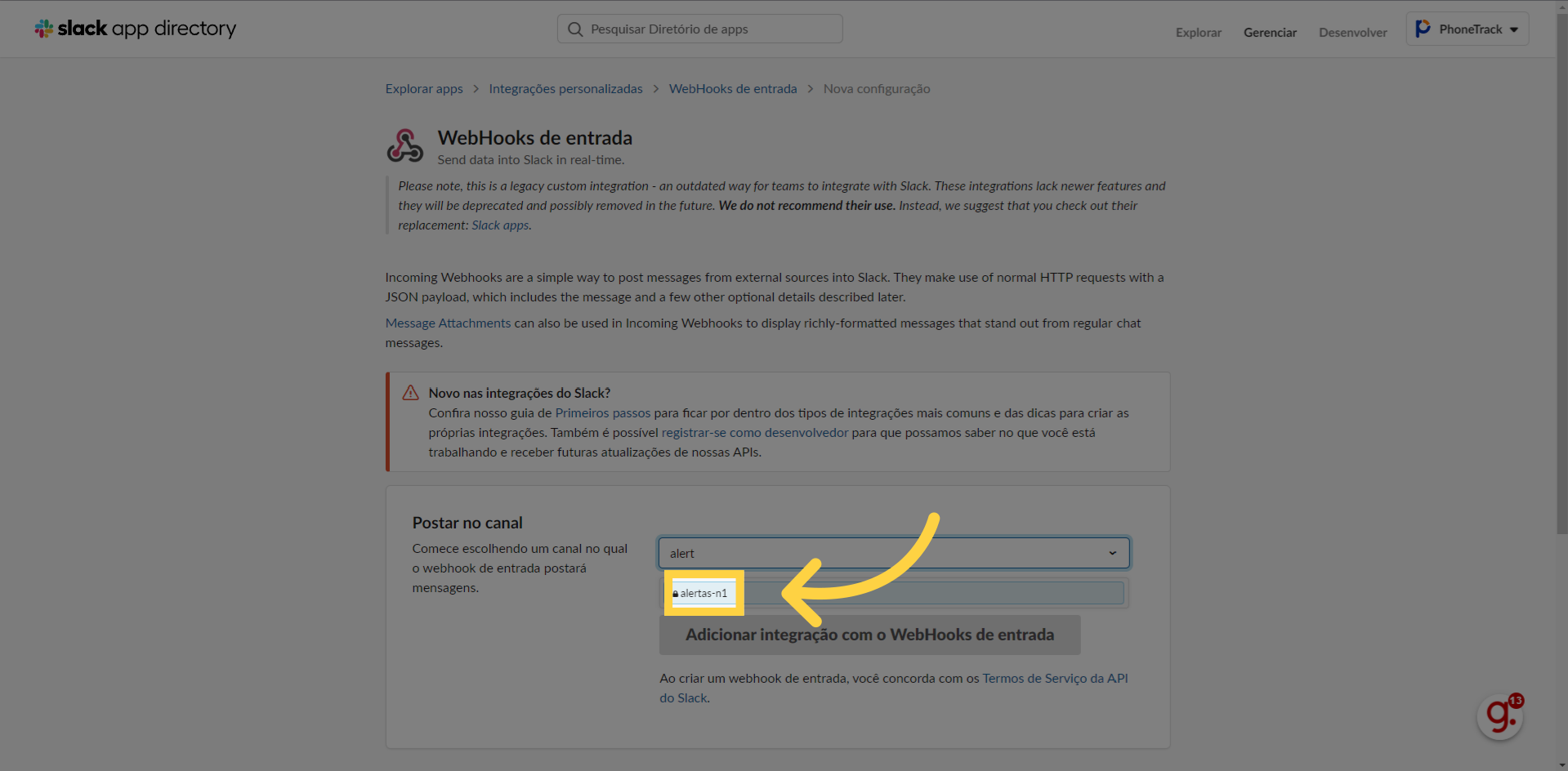
Task: Select the alertas-n1 channel option
Action: pos(894,593)
